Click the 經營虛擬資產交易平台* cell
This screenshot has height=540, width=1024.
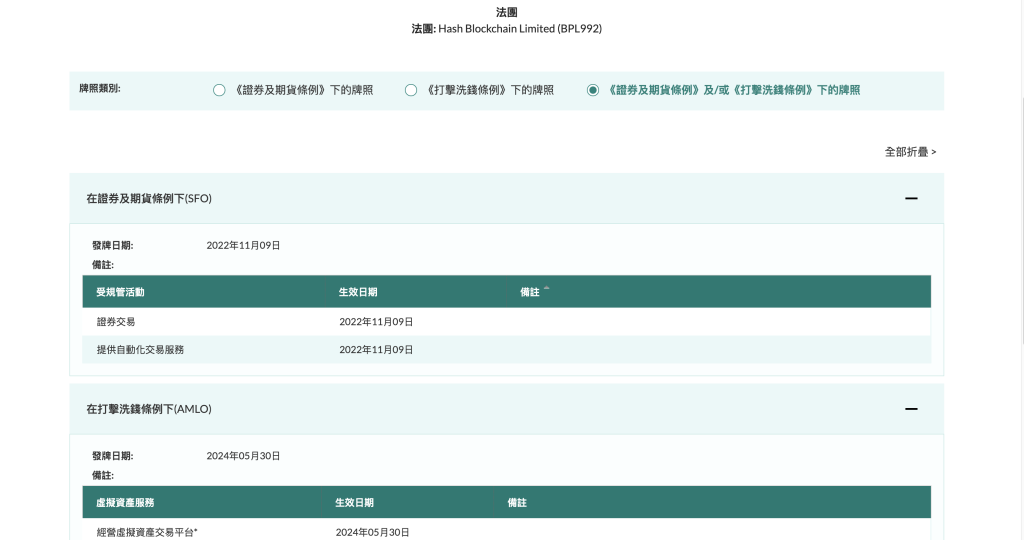point(147,532)
